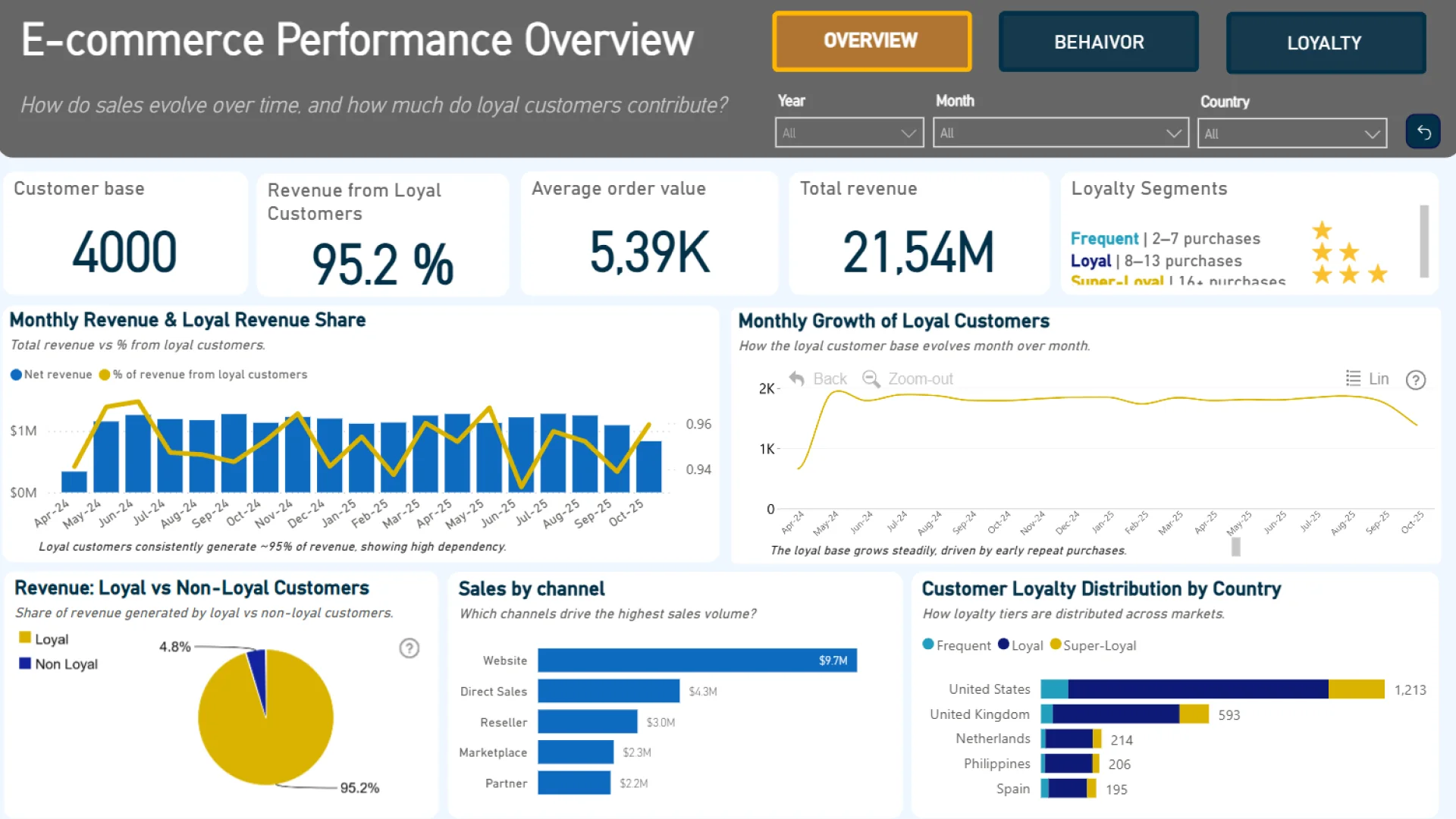Toggle the Loyal legend item in pie chart

44,639
